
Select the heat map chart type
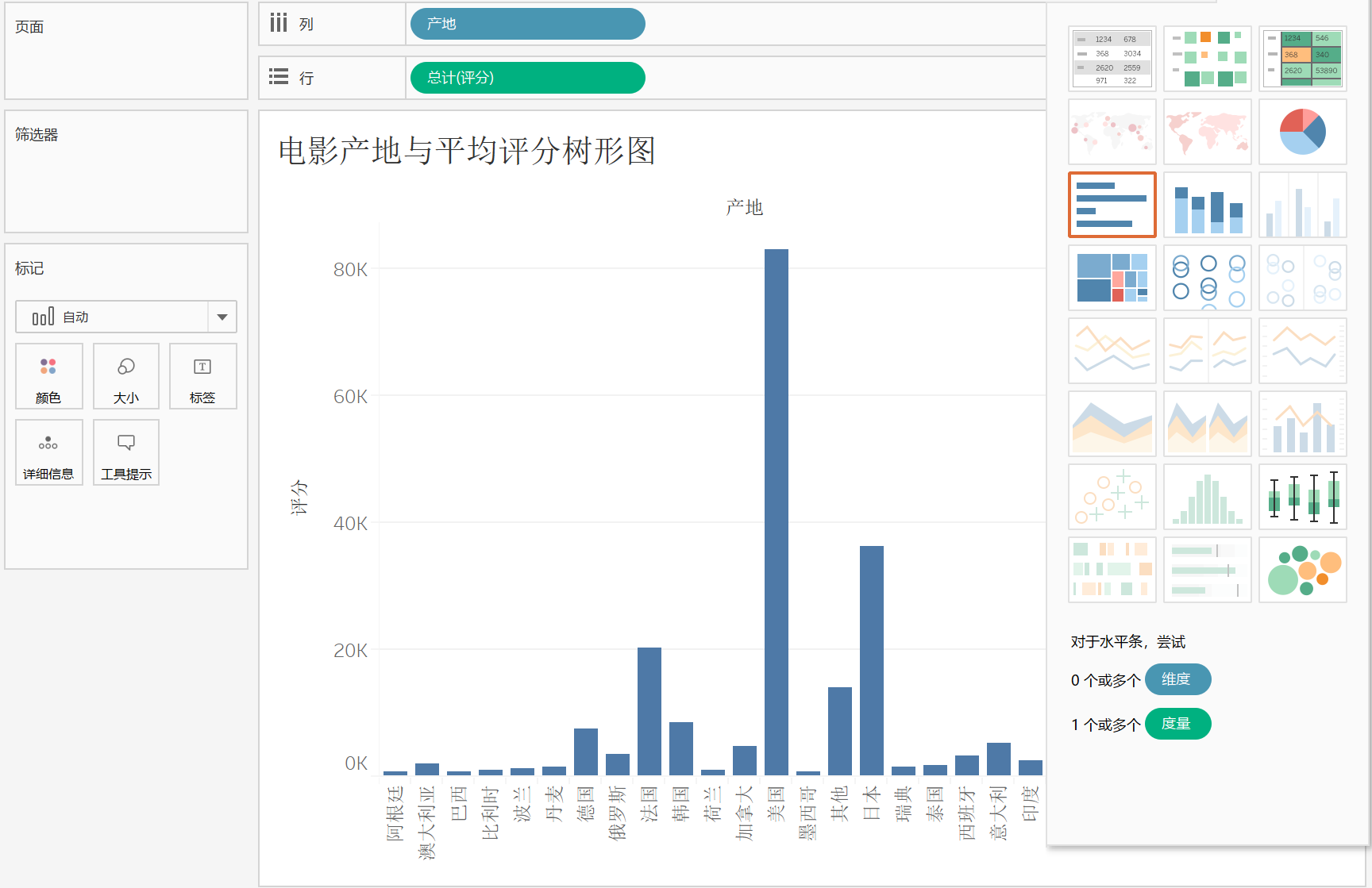pyautogui.click(x=1207, y=59)
